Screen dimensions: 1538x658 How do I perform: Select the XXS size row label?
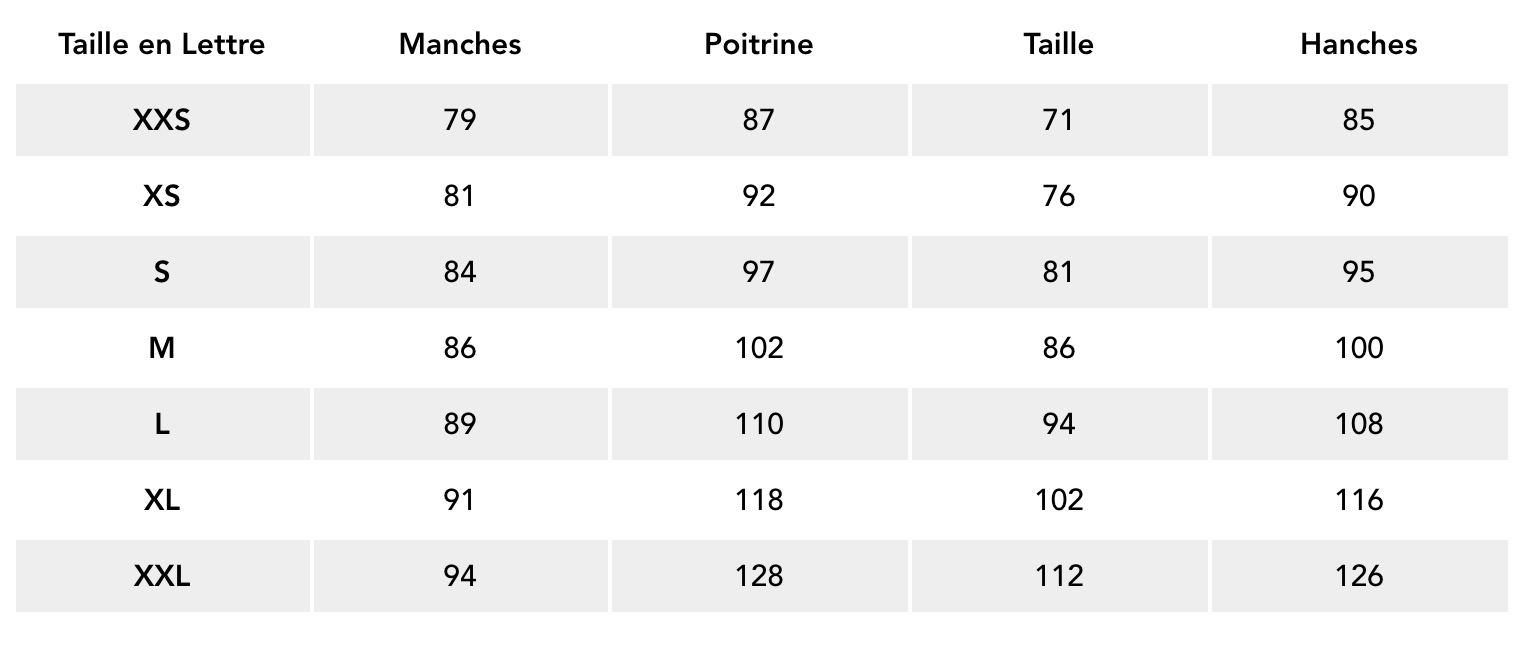point(162,120)
